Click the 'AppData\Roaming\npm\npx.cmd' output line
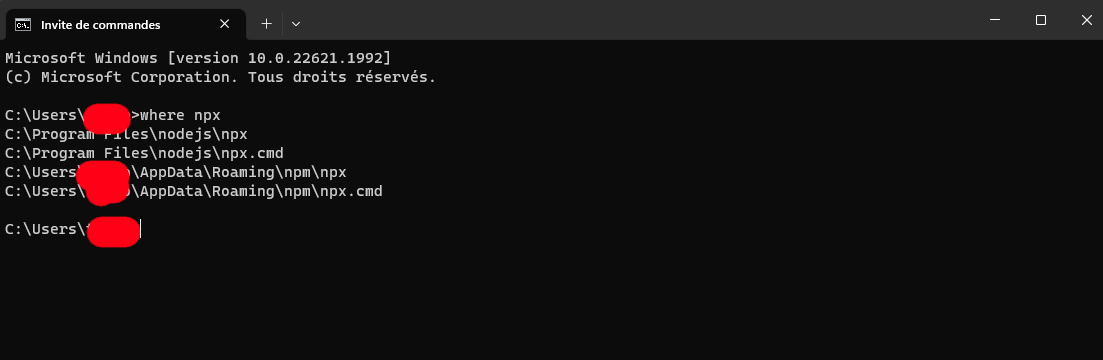The width and height of the screenshot is (1103, 360). click(x=193, y=191)
